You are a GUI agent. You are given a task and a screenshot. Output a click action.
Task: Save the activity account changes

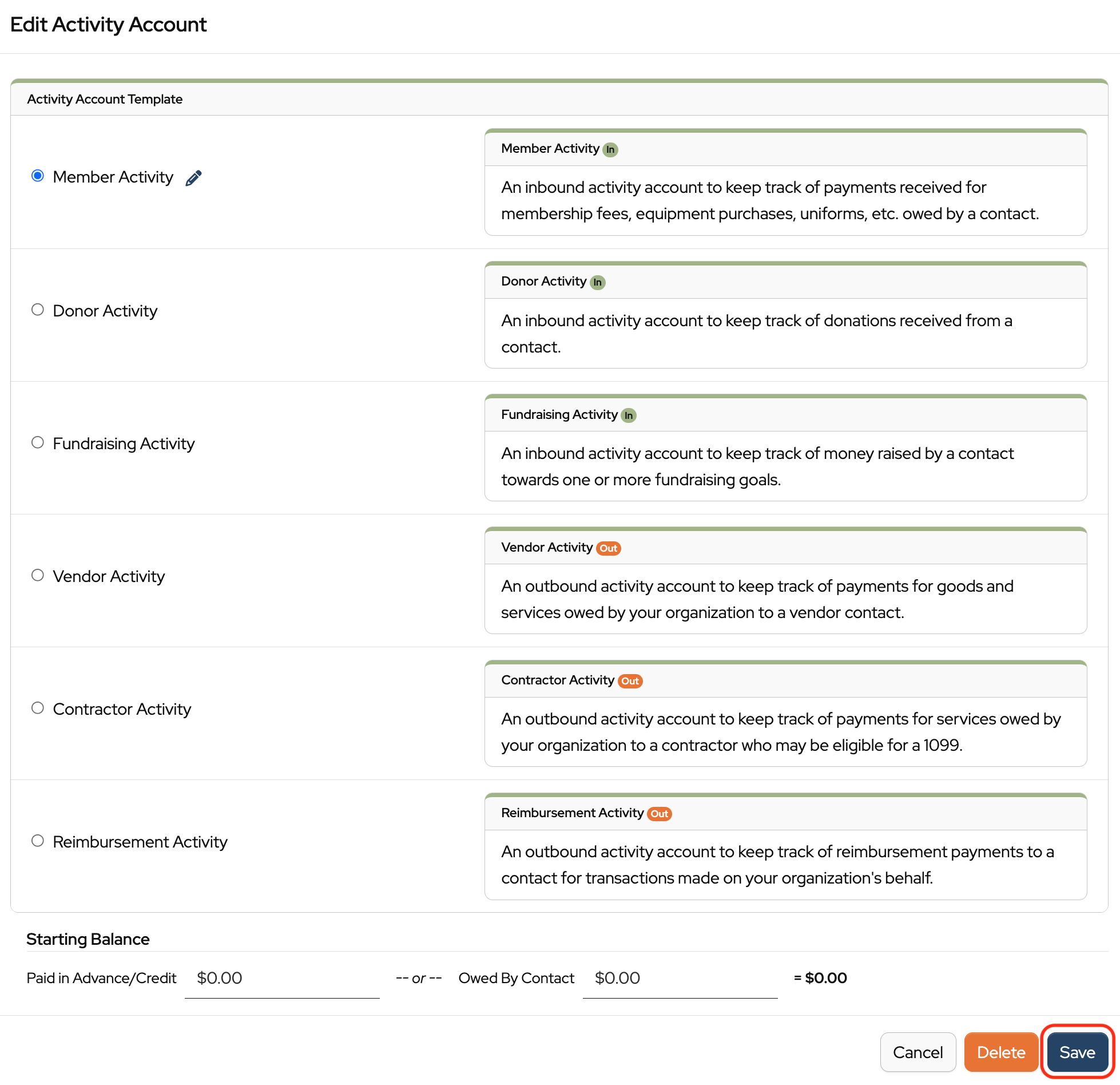coord(1077,1052)
